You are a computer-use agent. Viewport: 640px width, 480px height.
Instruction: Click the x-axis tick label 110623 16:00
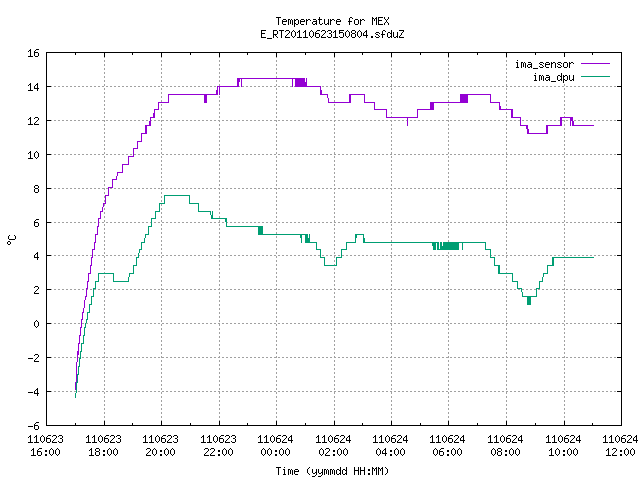[45, 446]
